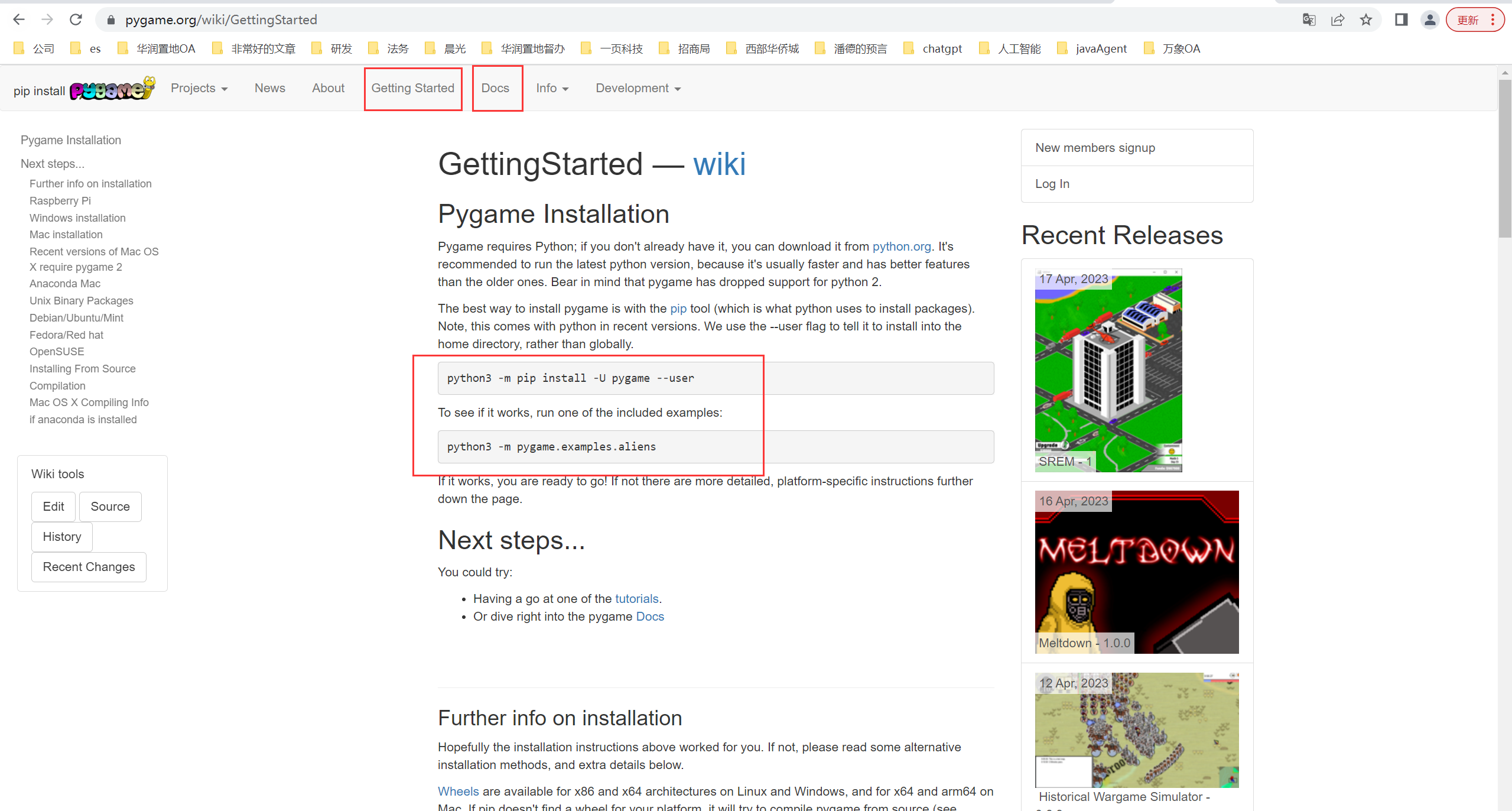Click the share page icon
The image size is (1512, 811).
point(1337,20)
